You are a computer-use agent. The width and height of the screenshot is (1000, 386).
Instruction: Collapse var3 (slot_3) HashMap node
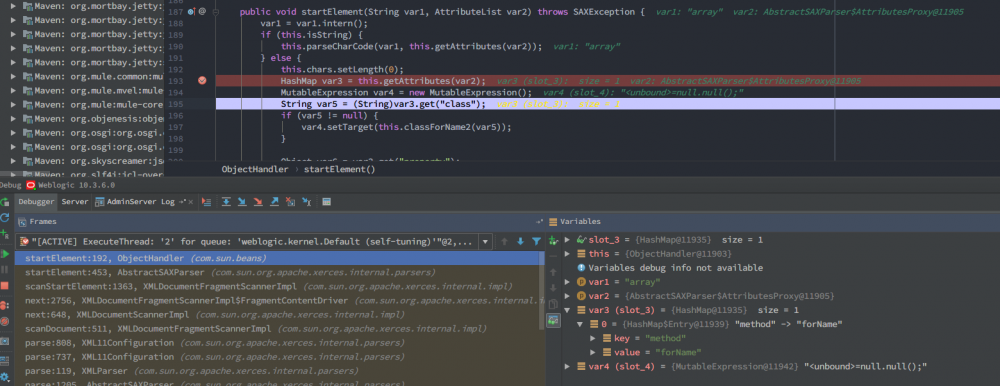pos(568,310)
